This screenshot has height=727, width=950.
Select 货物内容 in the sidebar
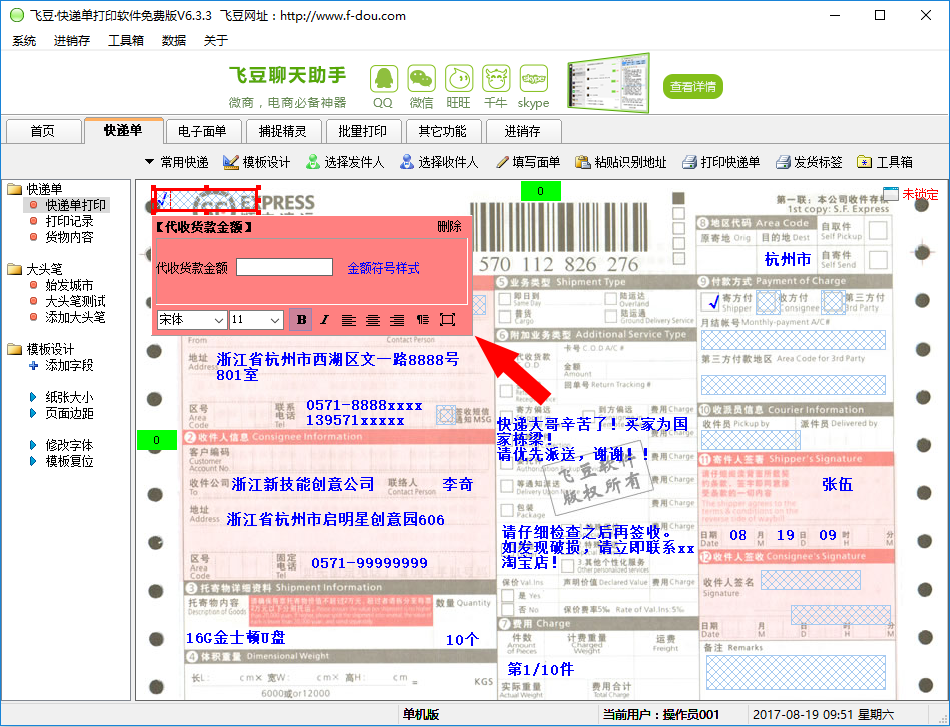(x=69, y=237)
